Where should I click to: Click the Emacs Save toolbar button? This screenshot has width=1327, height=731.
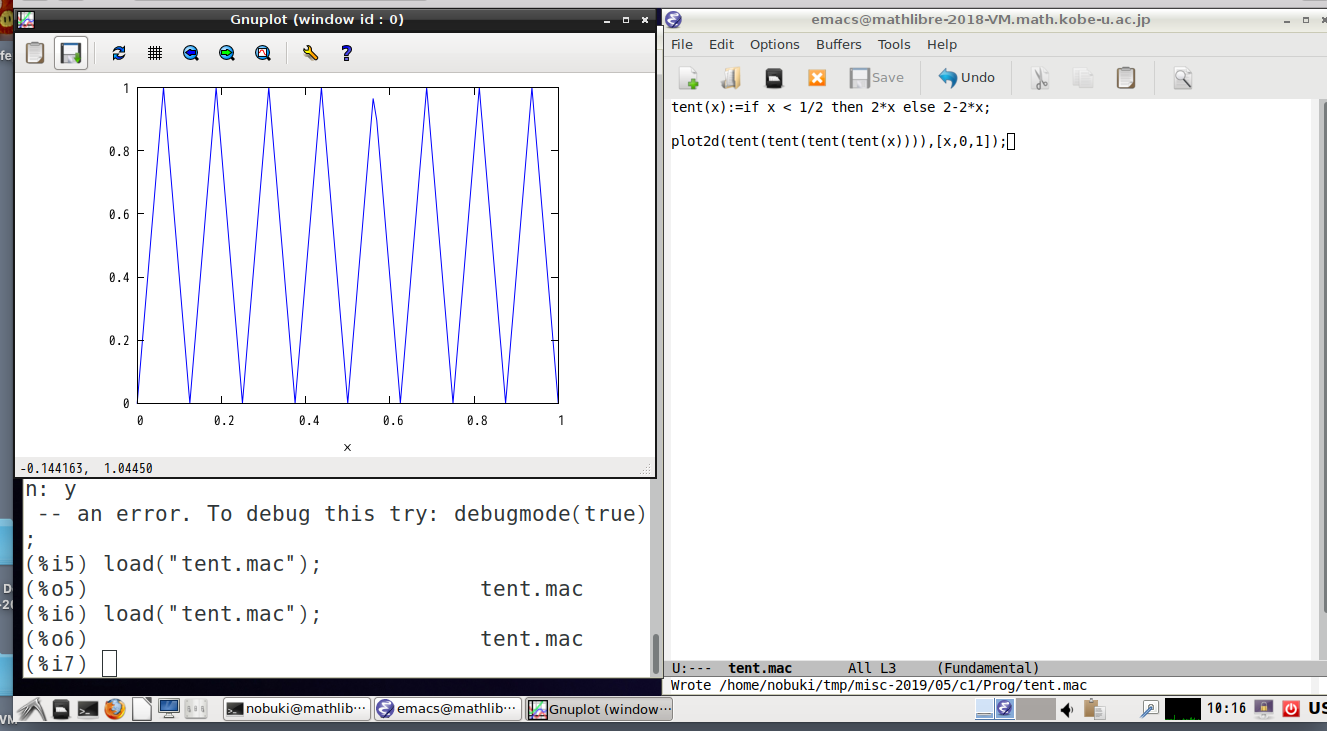click(x=876, y=78)
